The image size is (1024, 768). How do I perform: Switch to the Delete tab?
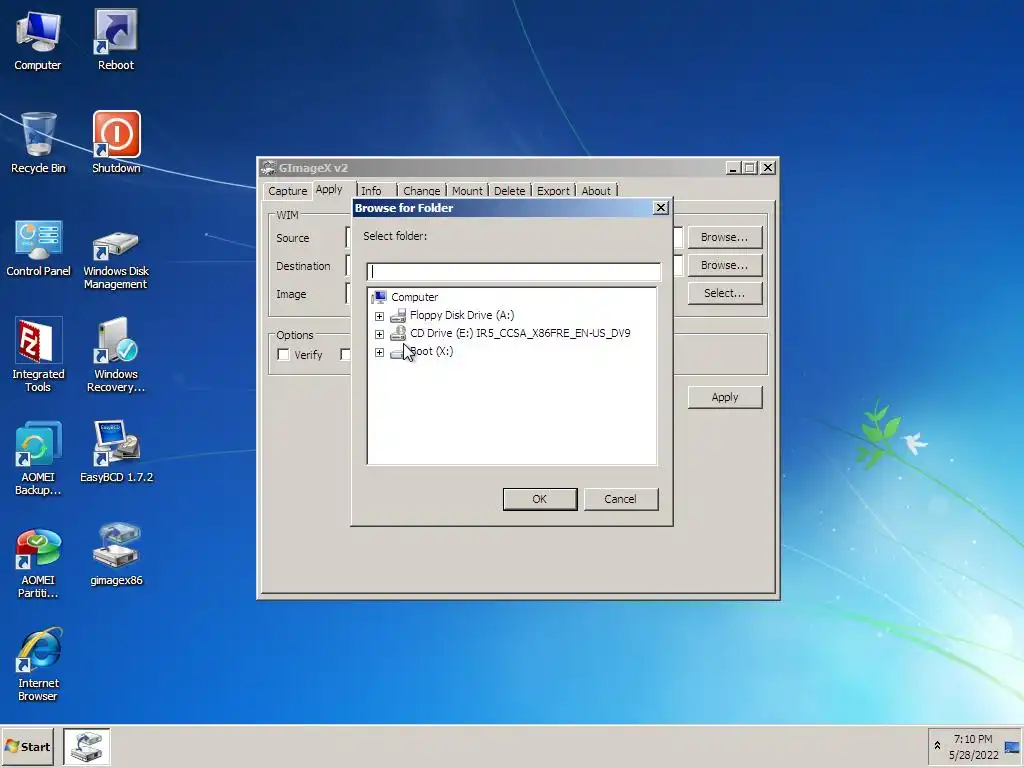(x=509, y=191)
